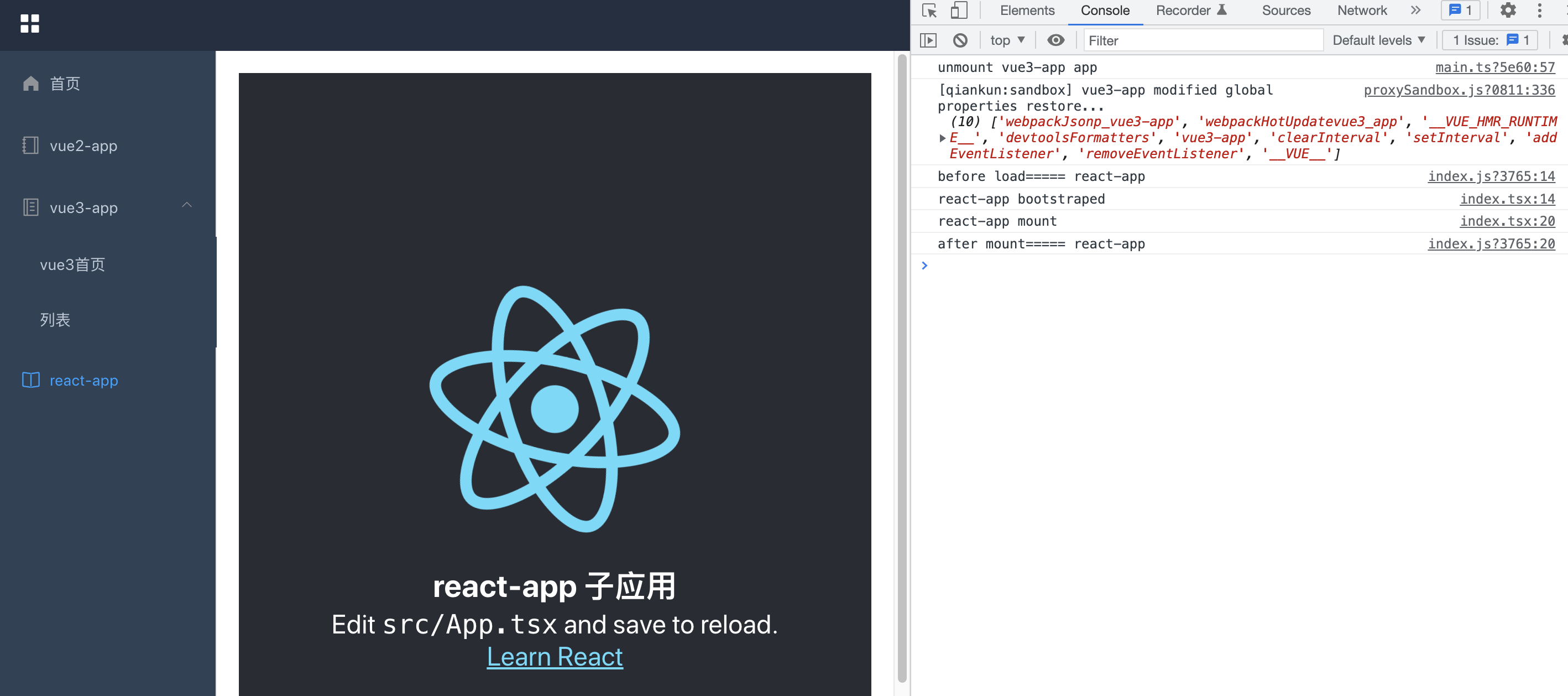1568x696 pixels.
Task: Click the 'react-app bootstraped' log text
Action: tap(1021, 199)
